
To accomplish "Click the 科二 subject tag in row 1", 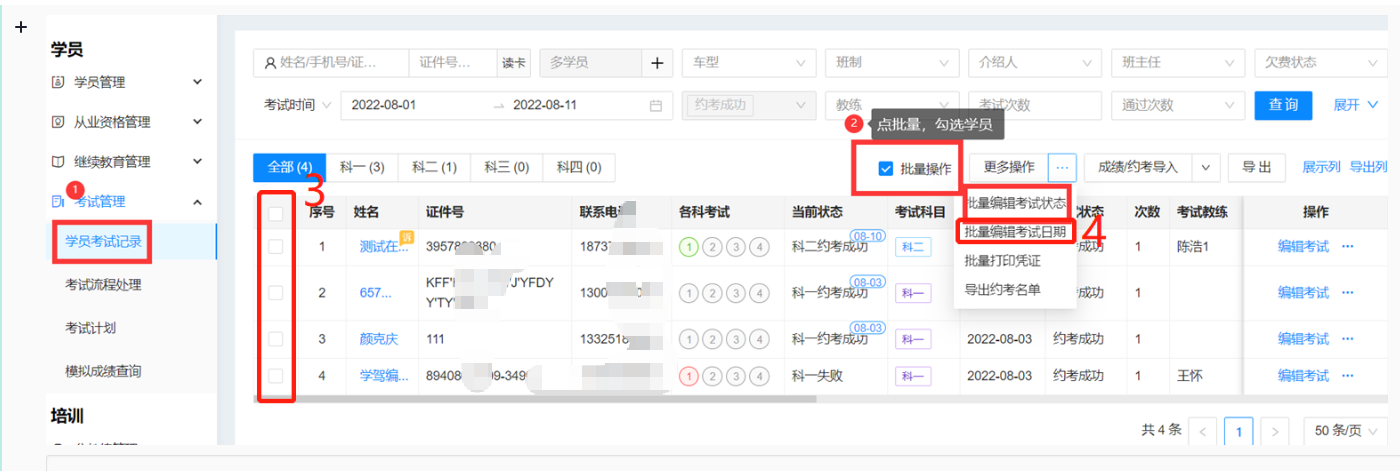I will tap(913, 247).
